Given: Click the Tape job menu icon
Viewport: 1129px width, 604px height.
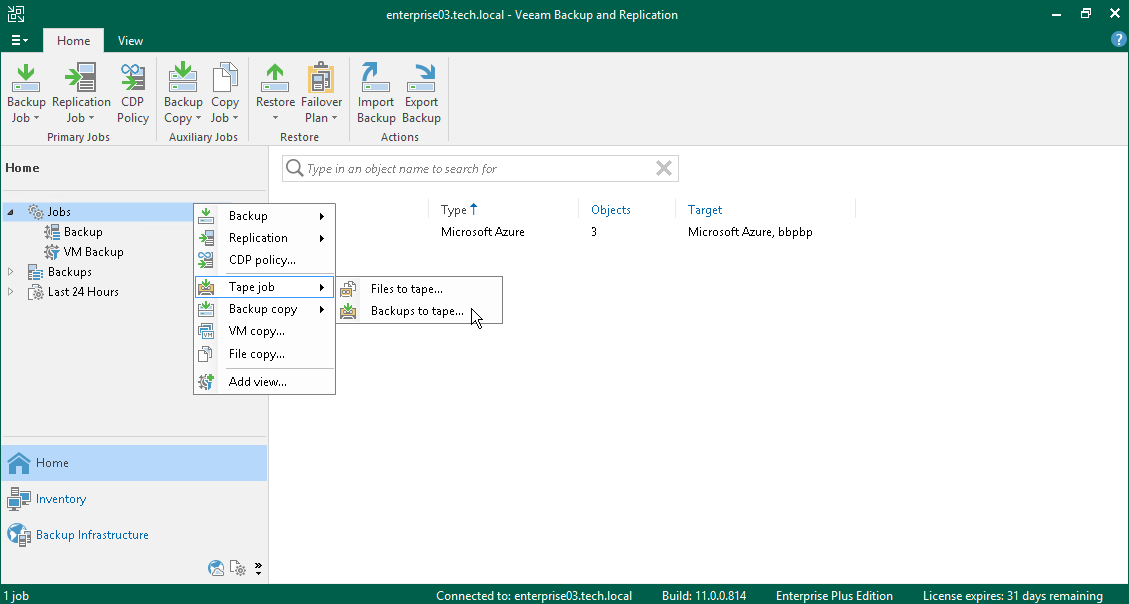Looking at the screenshot, I should click(206, 287).
